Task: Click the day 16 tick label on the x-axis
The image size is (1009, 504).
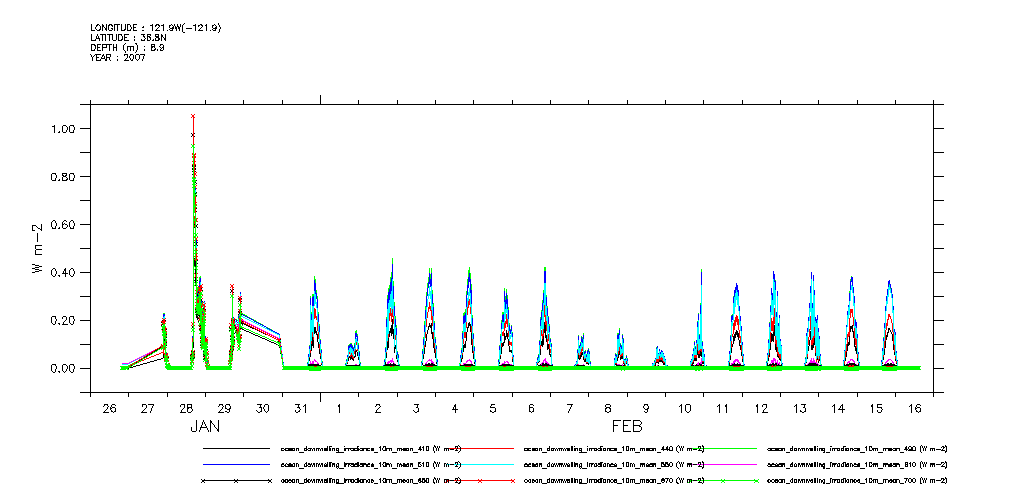Action: (x=914, y=409)
